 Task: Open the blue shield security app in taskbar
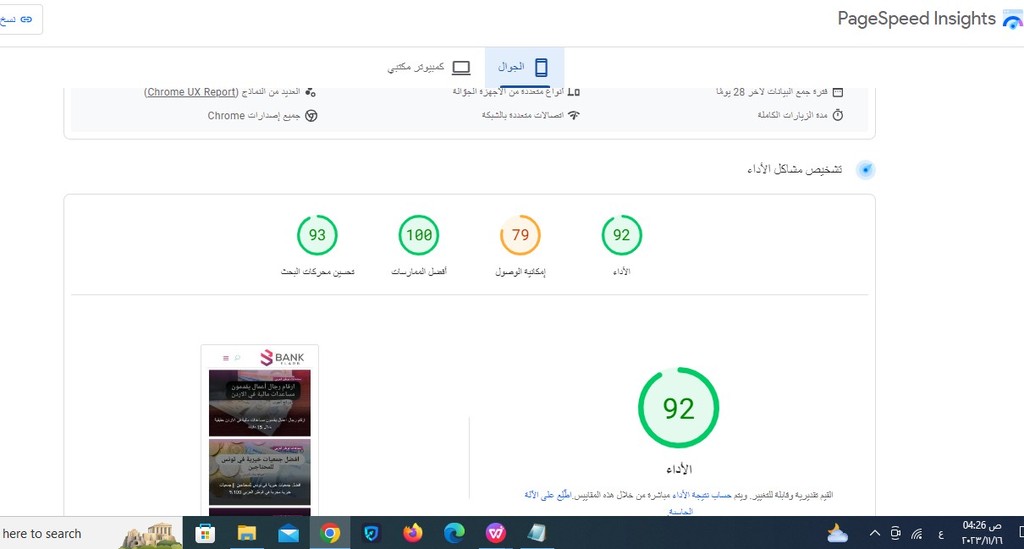pyautogui.click(x=372, y=533)
